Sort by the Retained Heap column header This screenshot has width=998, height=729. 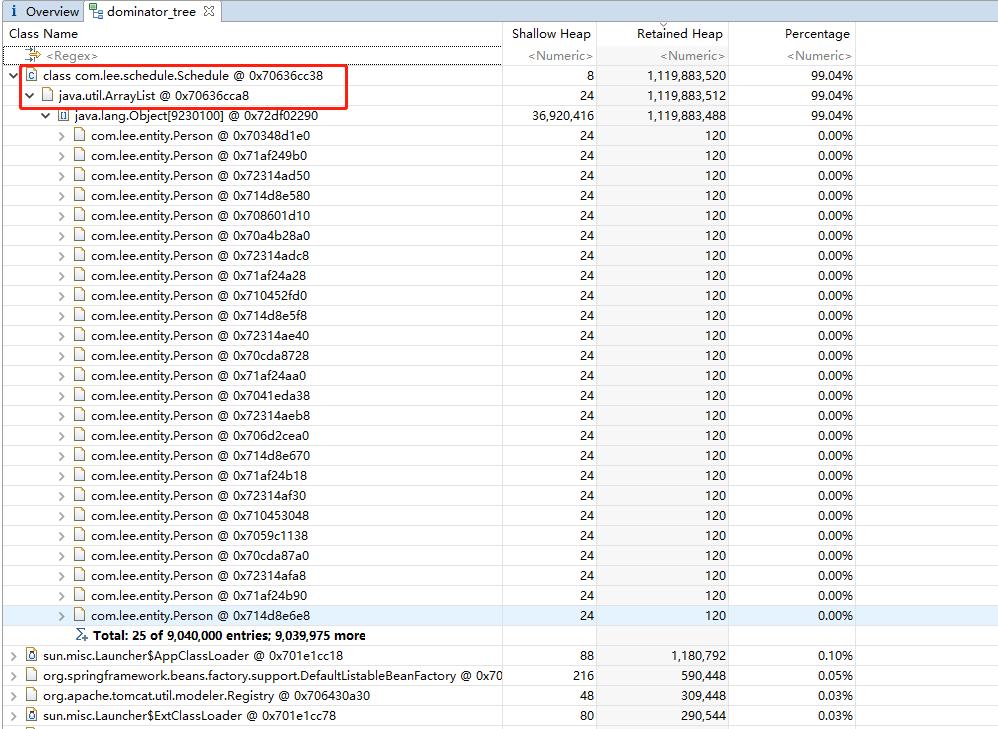pos(680,33)
